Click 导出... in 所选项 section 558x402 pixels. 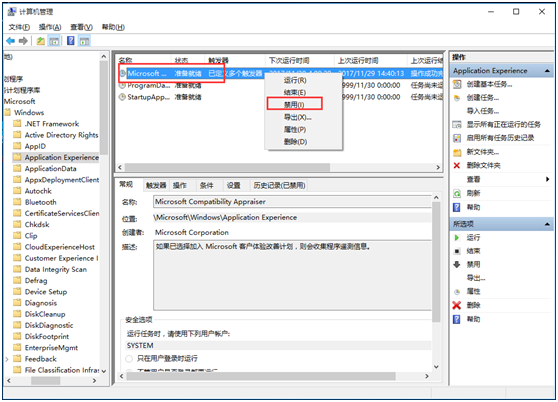pos(476,278)
